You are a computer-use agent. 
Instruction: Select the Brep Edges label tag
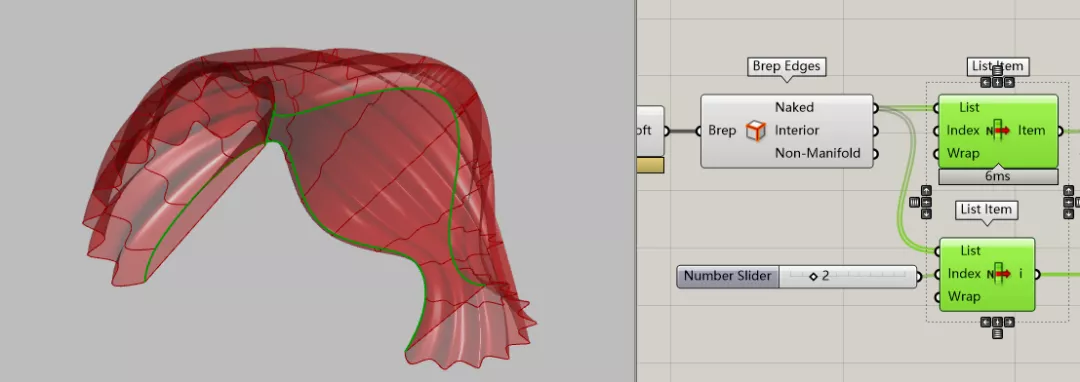[x=786, y=66]
